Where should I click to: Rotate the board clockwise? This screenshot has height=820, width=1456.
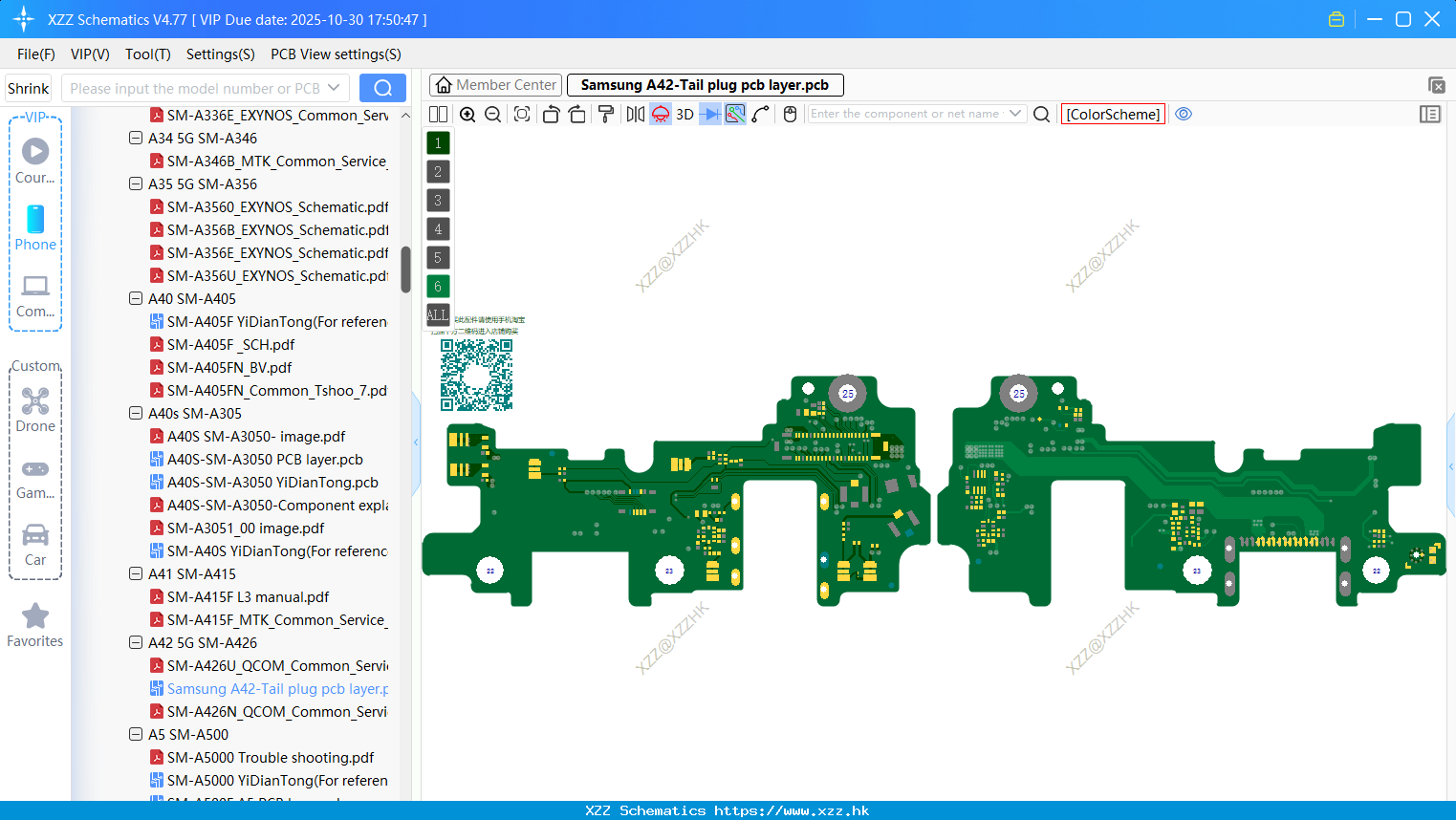tap(577, 114)
